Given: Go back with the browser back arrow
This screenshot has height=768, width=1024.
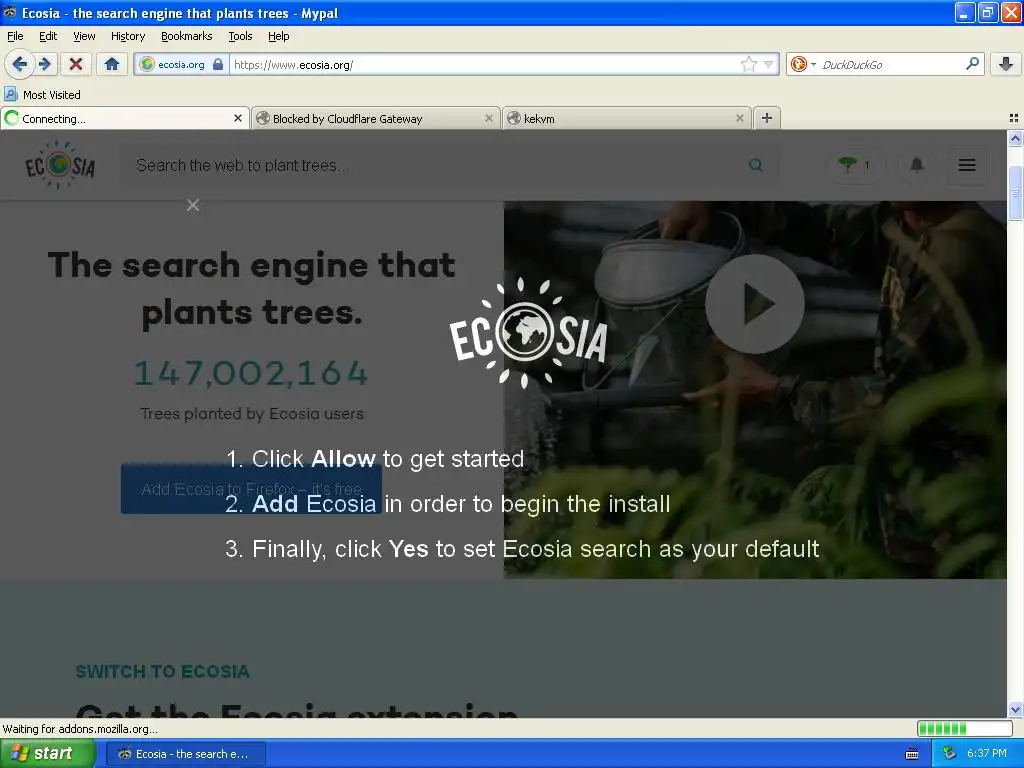Looking at the screenshot, I should point(20,64).
